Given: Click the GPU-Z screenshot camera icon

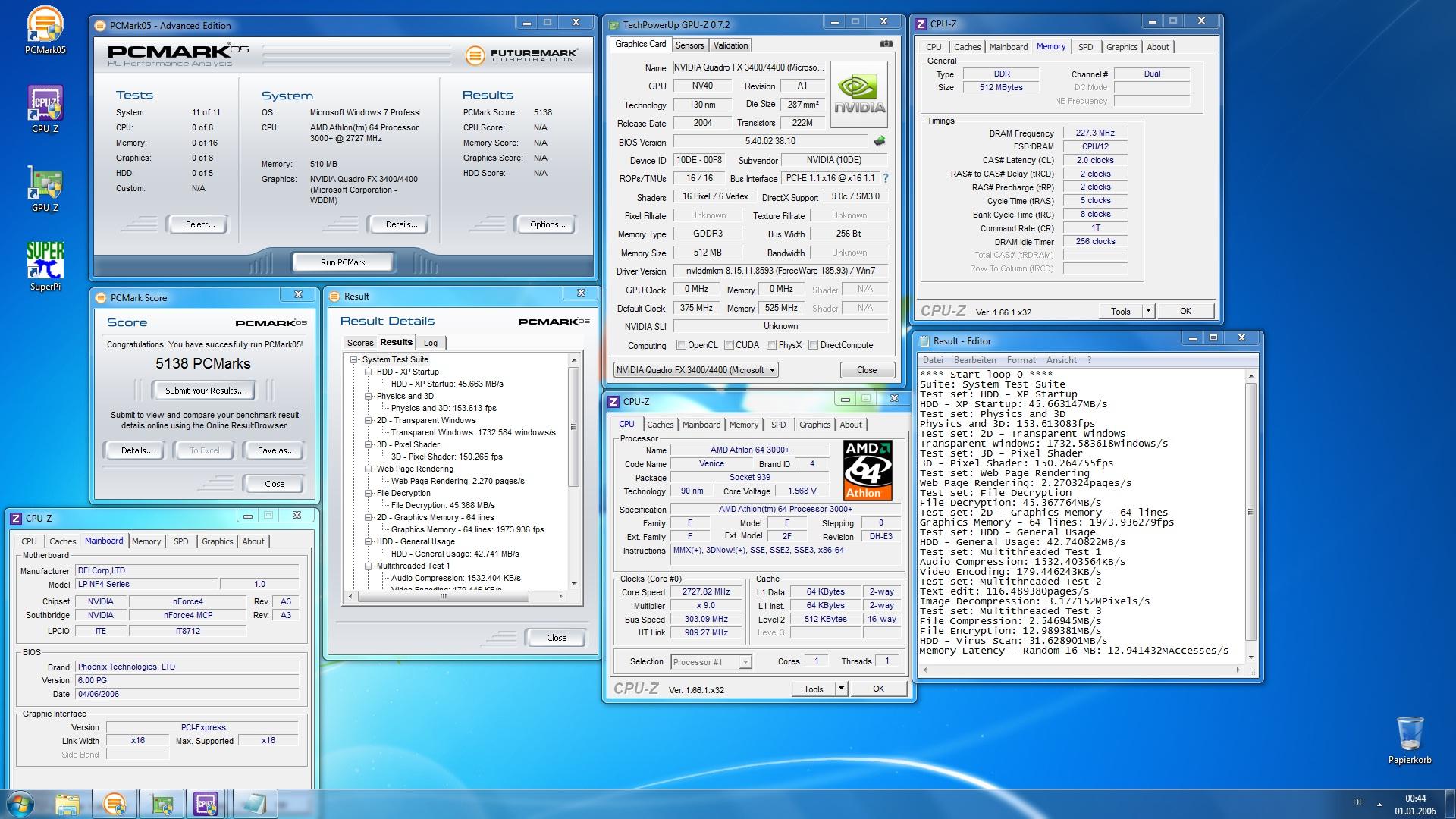Looking at the screenshot, I should pyautogui.click(x=886, y=44).
